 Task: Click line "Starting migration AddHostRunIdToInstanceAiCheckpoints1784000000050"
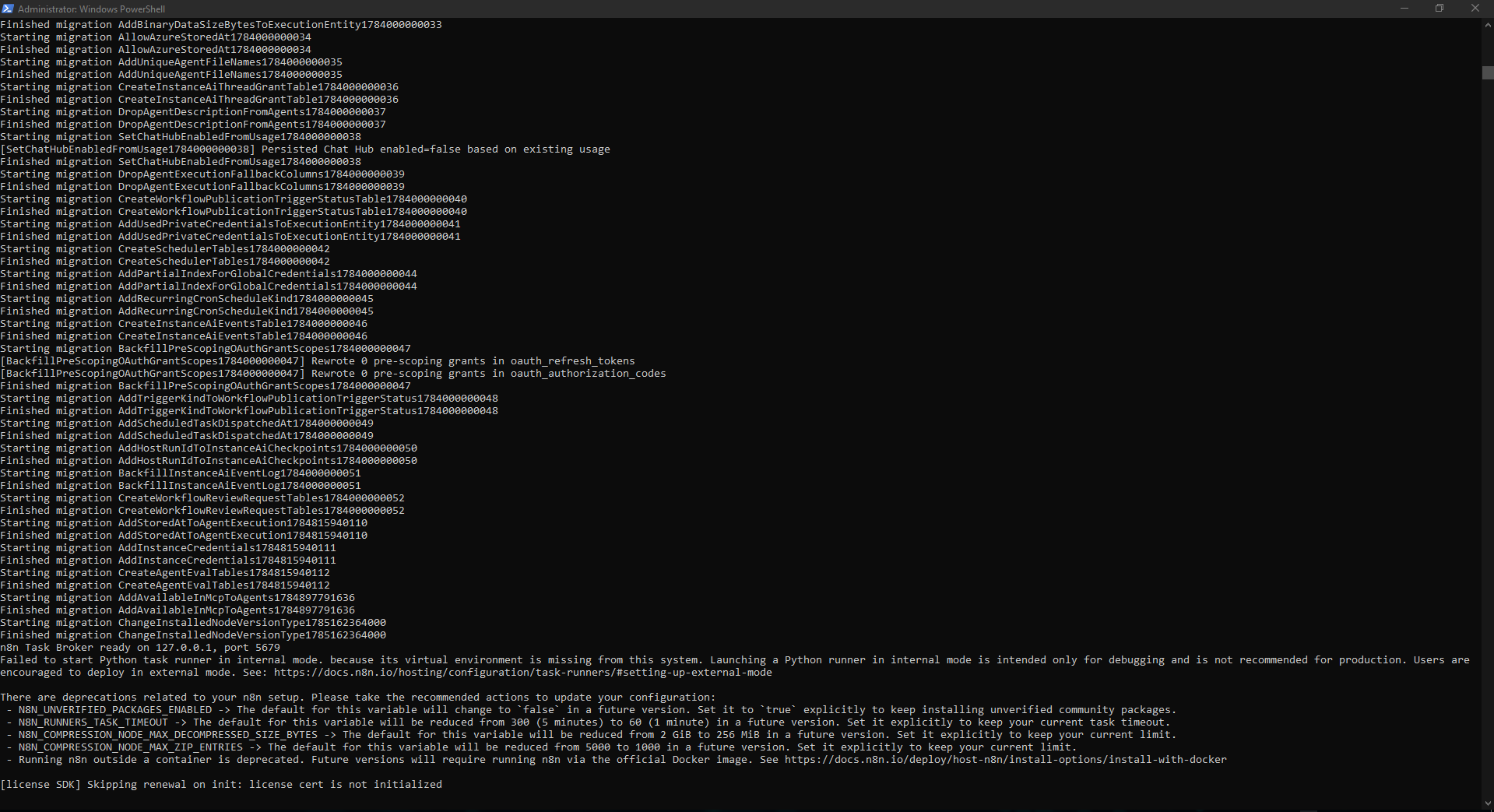(x=209, y=448)
